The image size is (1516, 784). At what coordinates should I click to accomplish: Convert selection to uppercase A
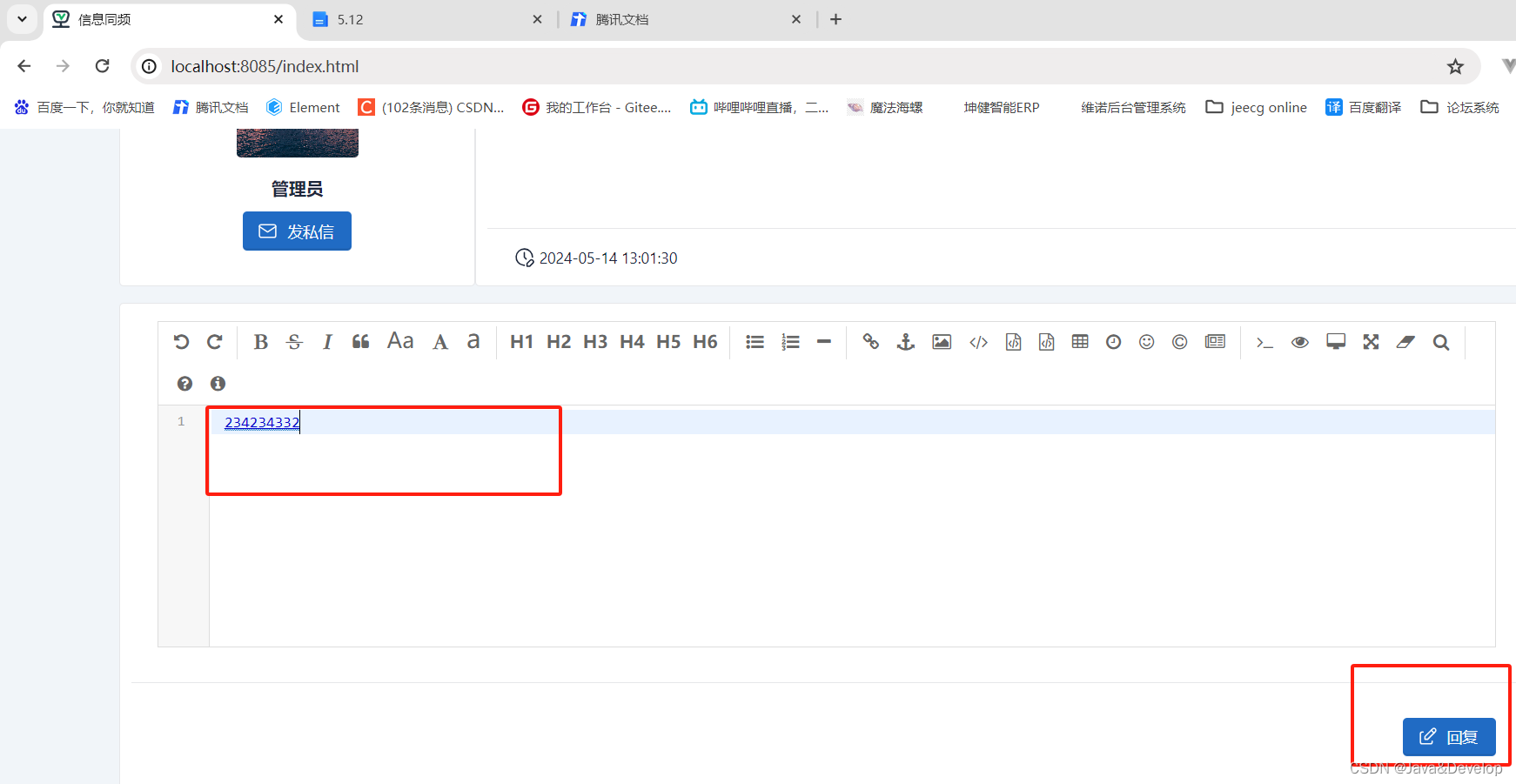[x=440, y=342]
